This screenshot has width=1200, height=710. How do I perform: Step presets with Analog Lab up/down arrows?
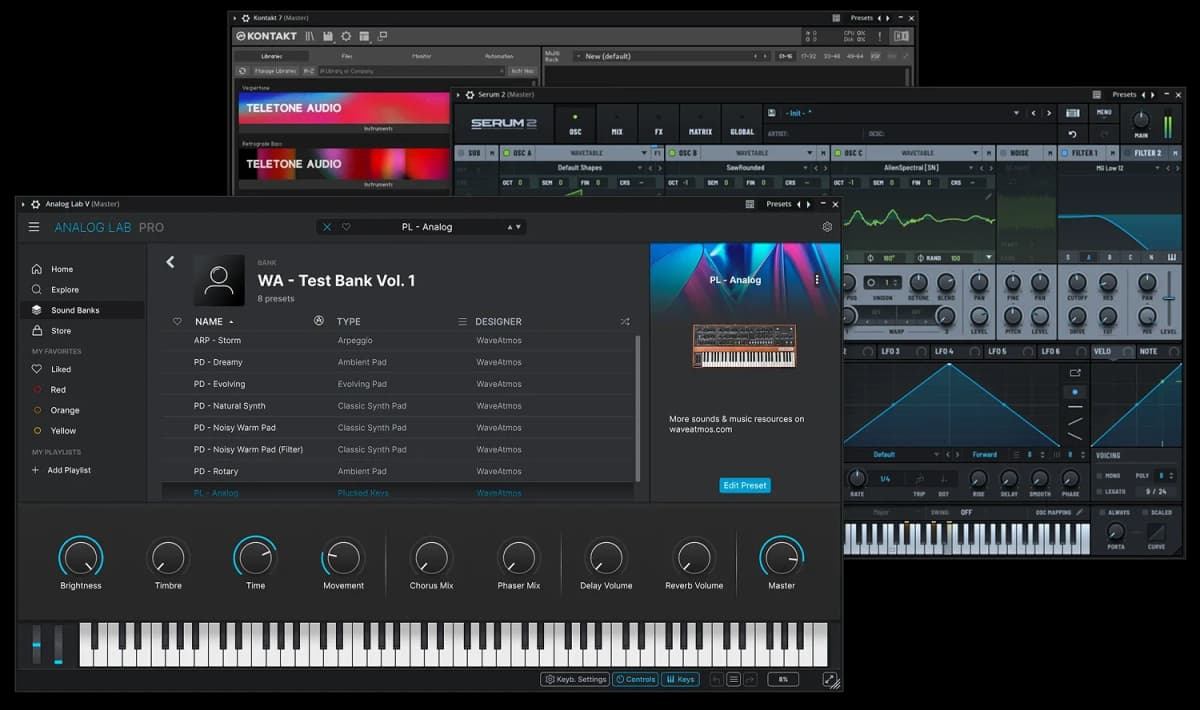point(514,227)
